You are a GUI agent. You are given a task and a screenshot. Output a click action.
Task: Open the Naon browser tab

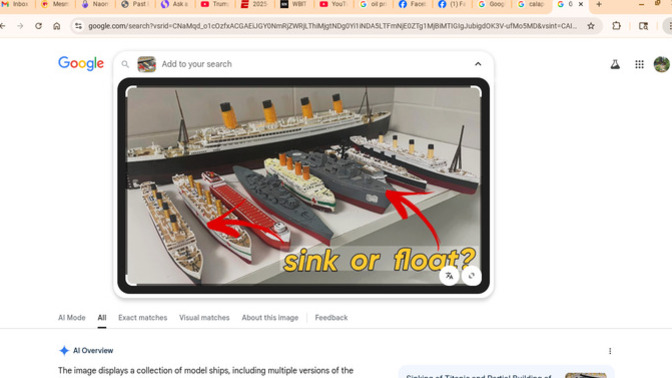tap(96, 4)
